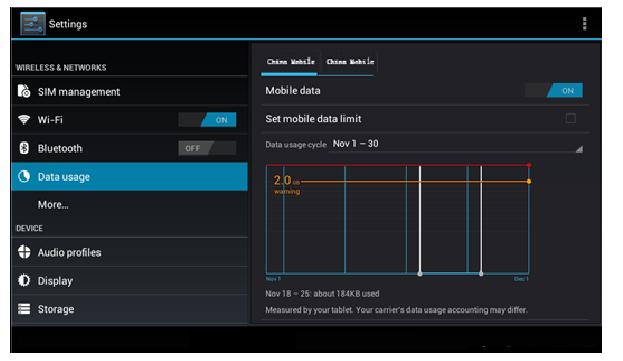This screenshot has height=361, width=623.
Task: Open the Bluetooth settings row
Action: (x=130, y=148)
